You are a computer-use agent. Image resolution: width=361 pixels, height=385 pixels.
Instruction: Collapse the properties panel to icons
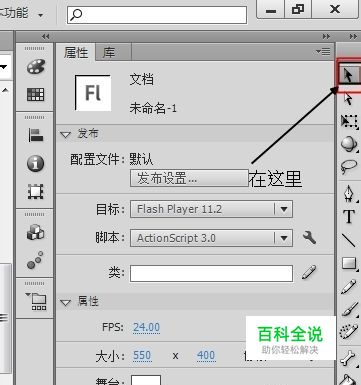click(326, 36)
